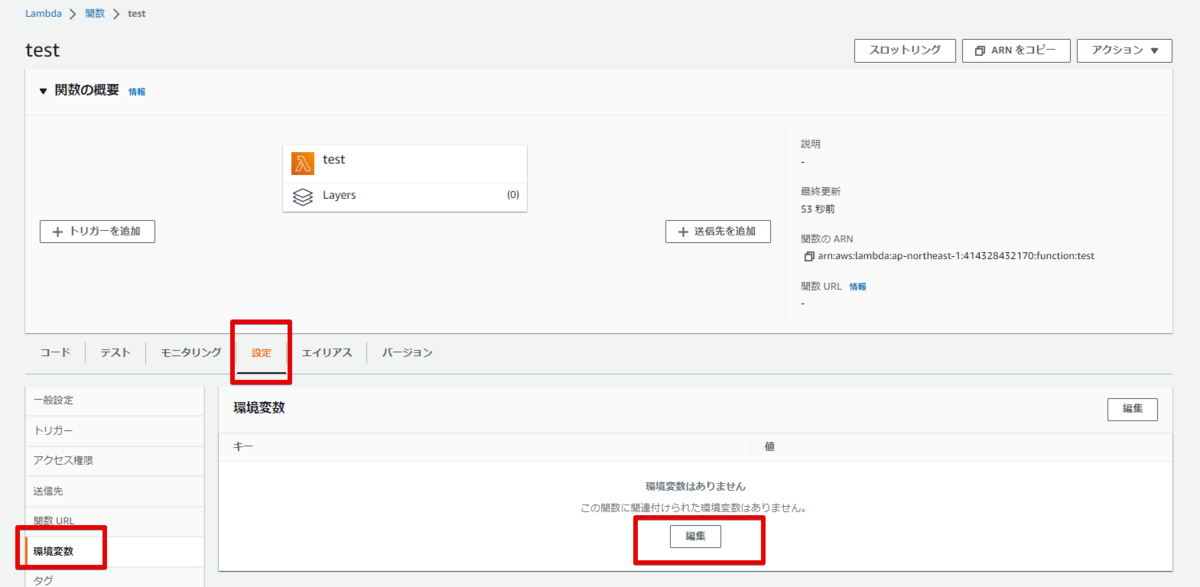Click the Layers icon in the function overview
This screenshot has height=587, width=1200.
[305, 195]
